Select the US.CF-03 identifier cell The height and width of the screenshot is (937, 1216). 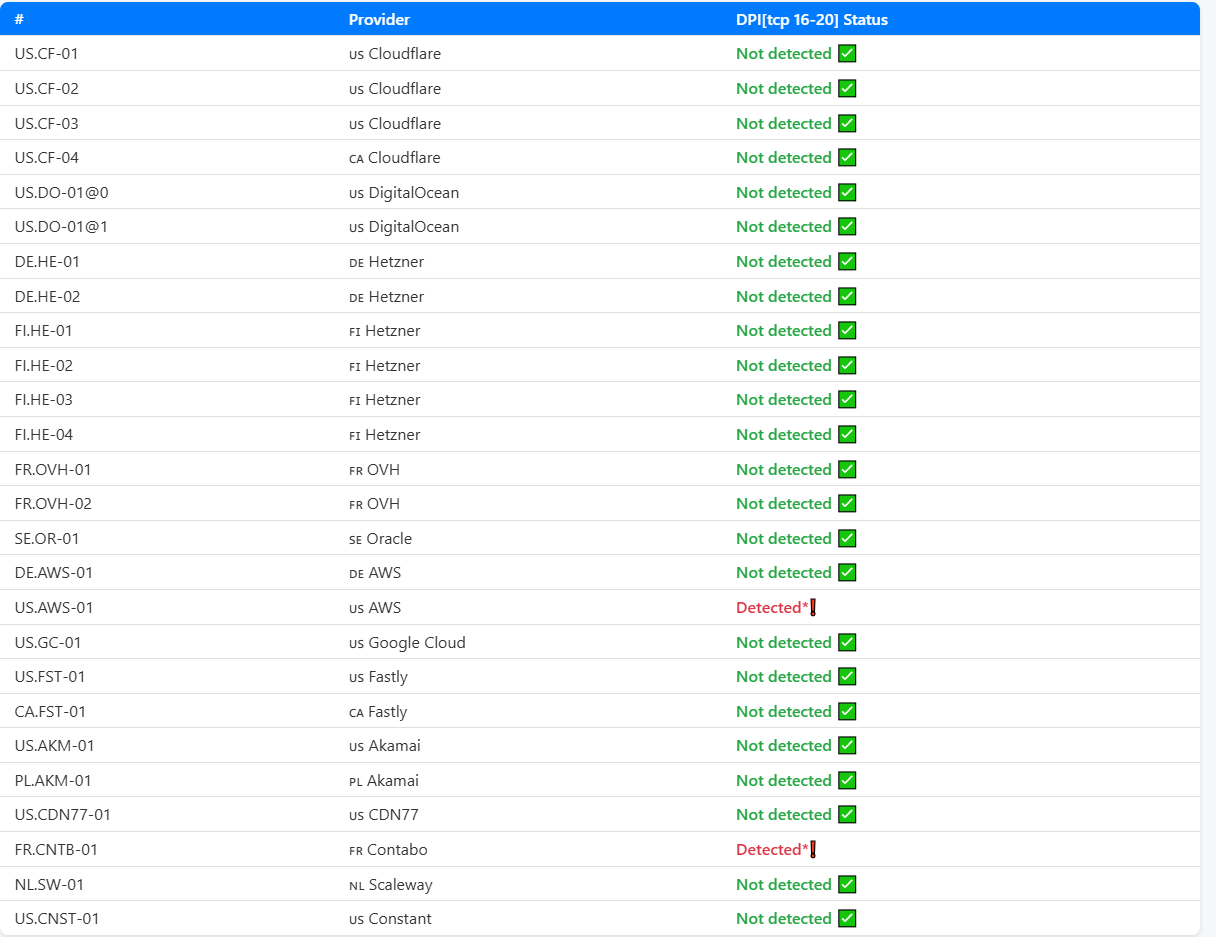[x=46, y=123]
